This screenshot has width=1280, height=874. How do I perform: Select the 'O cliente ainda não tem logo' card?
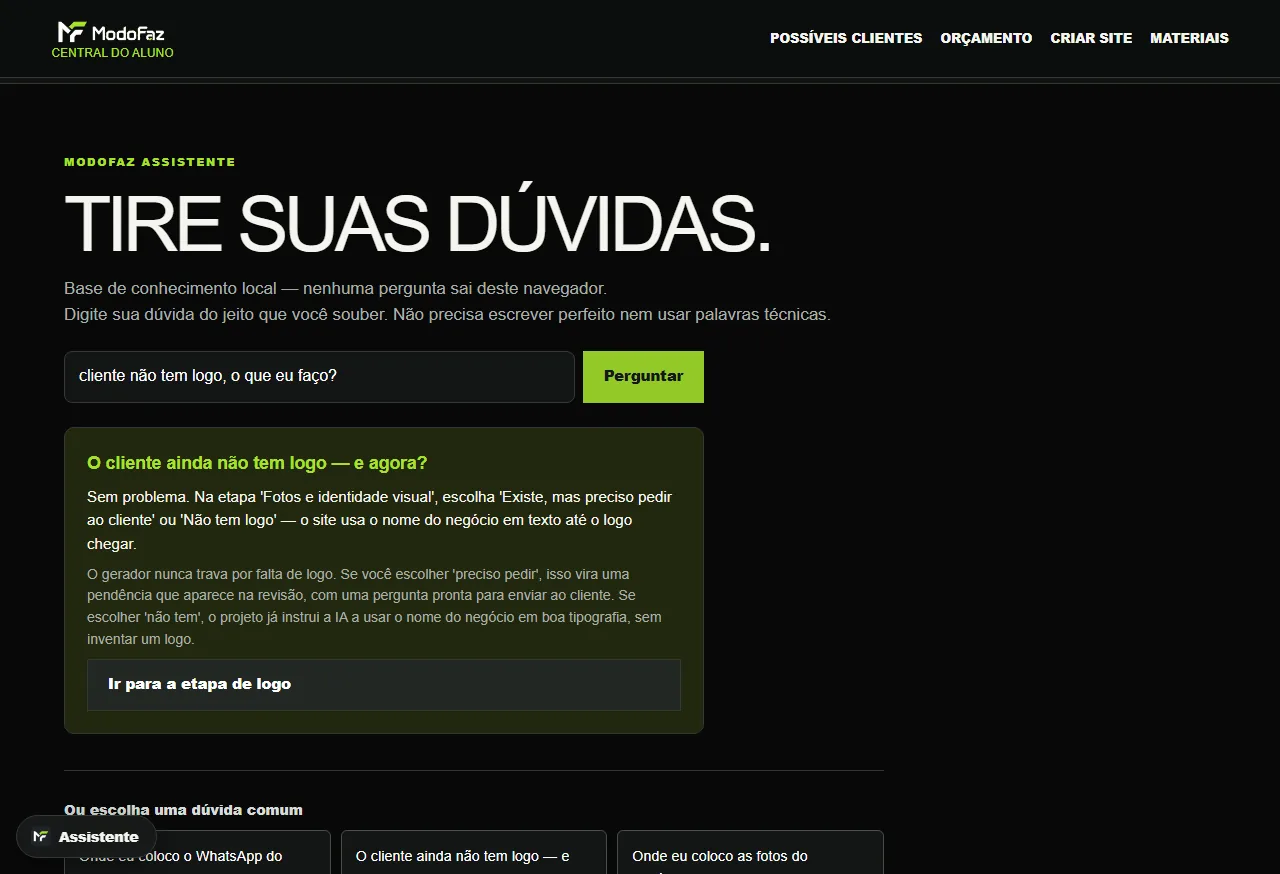point(474,852)
